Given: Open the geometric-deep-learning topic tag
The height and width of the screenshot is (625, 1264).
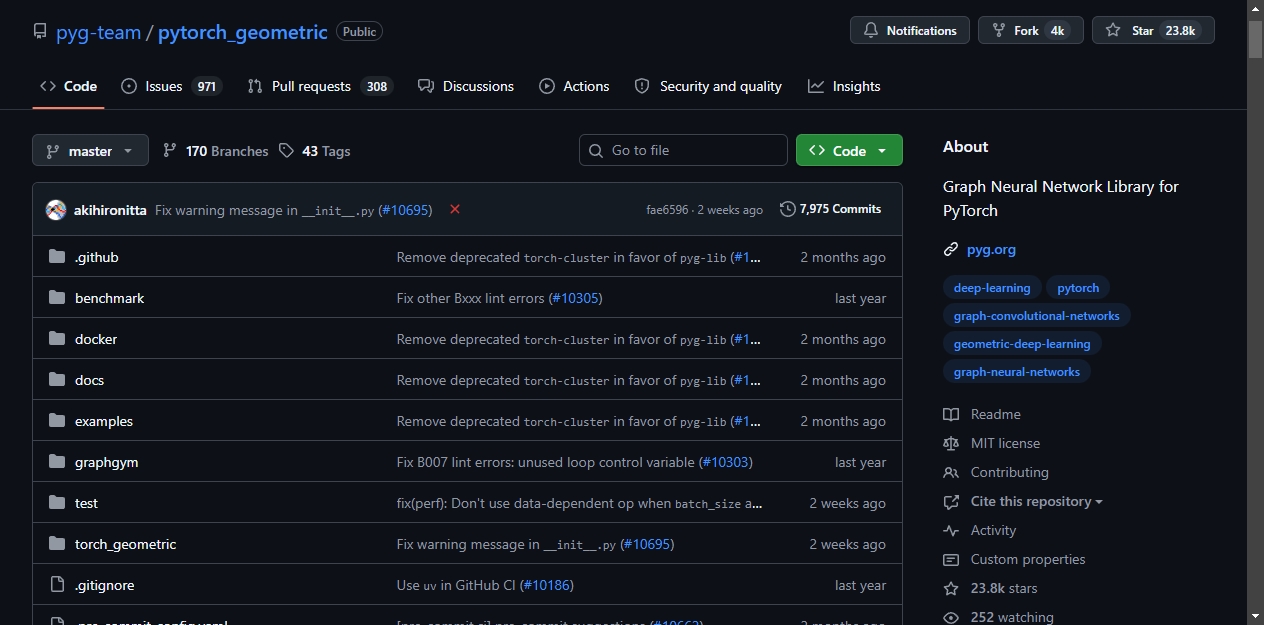Looking at the screenshot, I should (1022, 344).
